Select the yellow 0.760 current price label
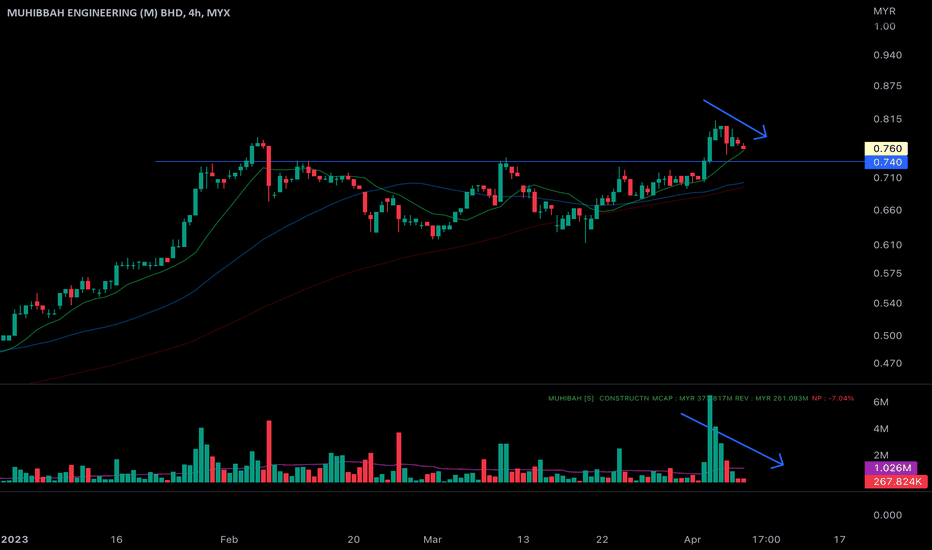The height and width of the screenshot is (550, 932). 886,149
